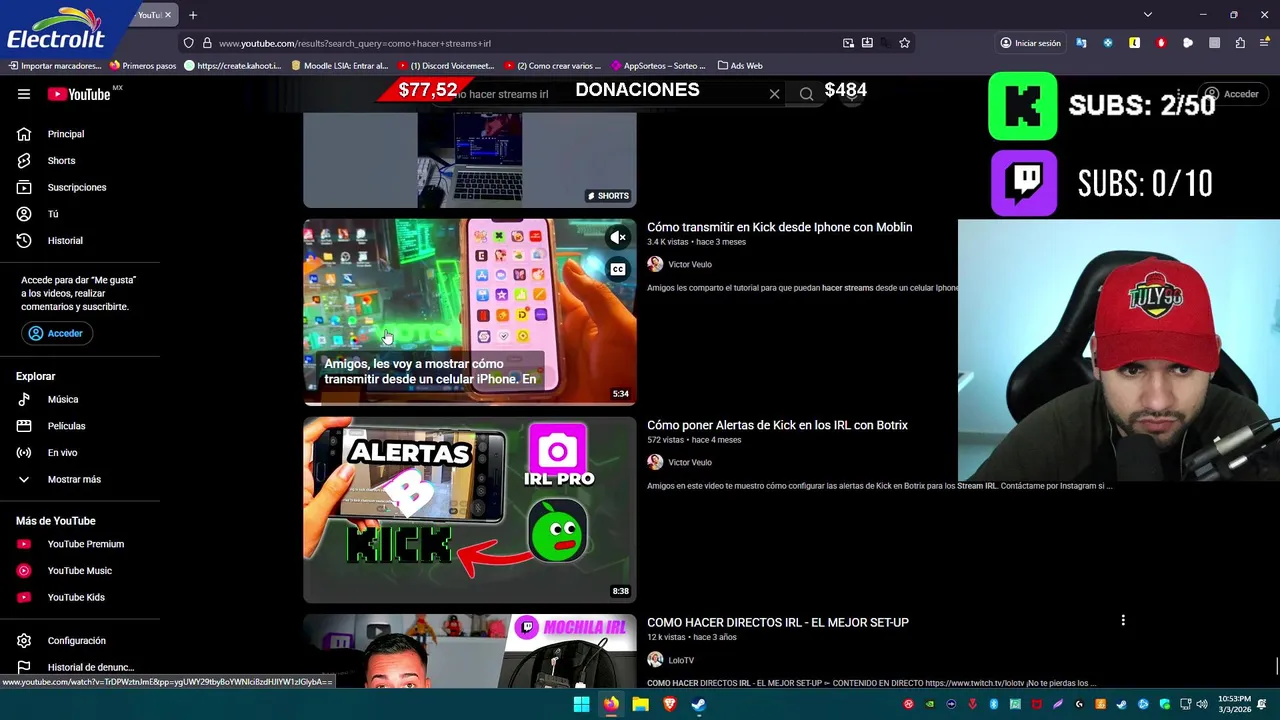Open three-dot menu for LoloTV video
The width and height of the screenshot is (1280, 720).
point(1123,621)
